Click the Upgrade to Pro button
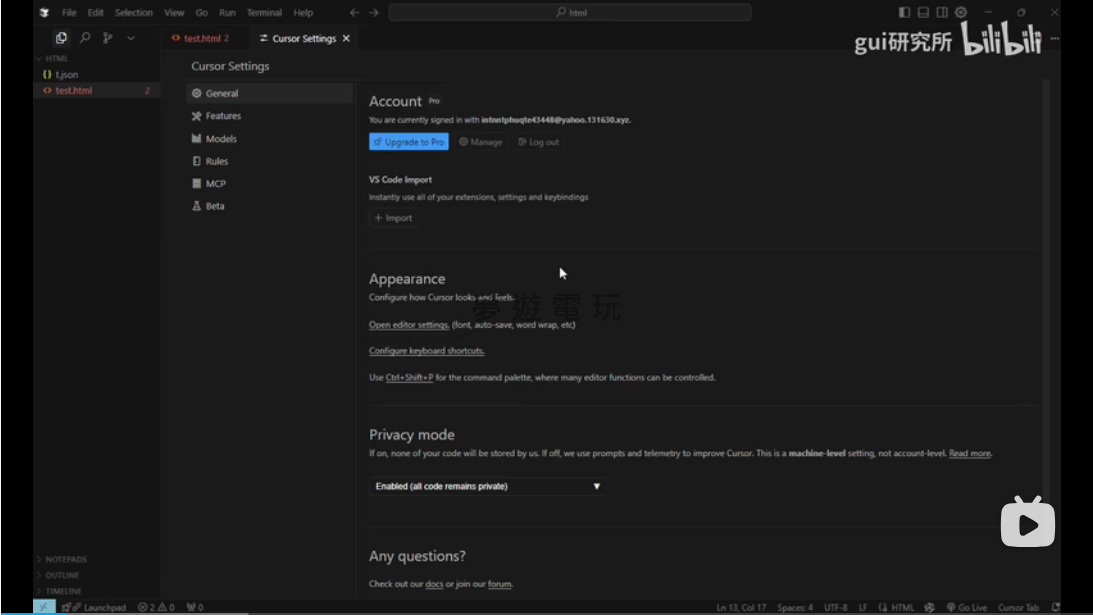Viewport: 1093px width, 615px height. pyautogui.click(x=409, y=142)
